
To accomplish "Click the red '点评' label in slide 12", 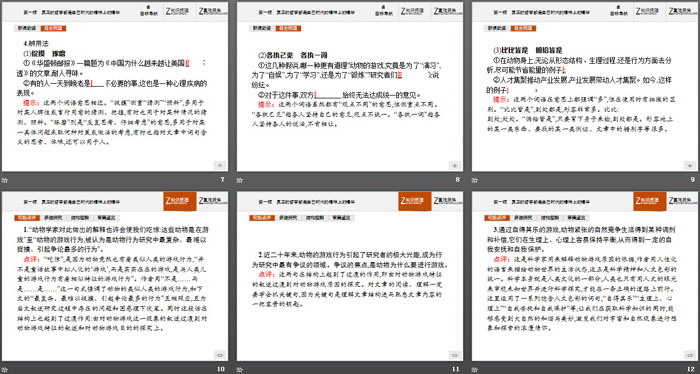I will (500, 259).
